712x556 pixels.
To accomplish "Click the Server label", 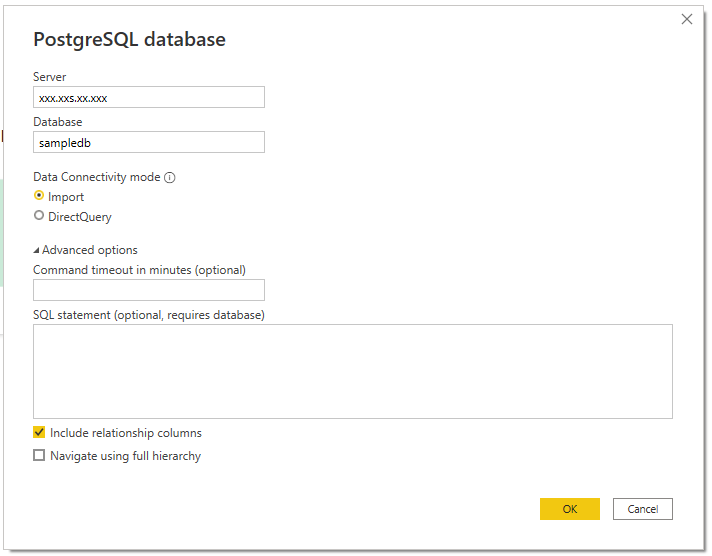I will (x=49, y=77).
